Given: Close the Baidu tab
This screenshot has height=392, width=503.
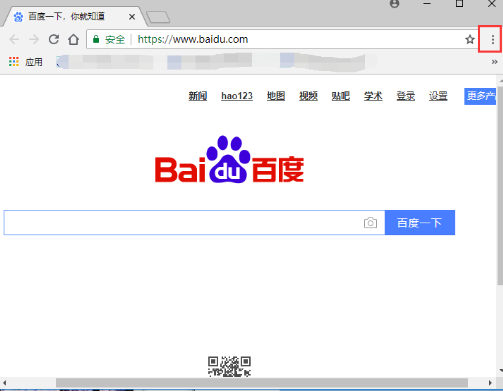Looking at the screenshot, I should pyautogui.click(x=132, y=17).
